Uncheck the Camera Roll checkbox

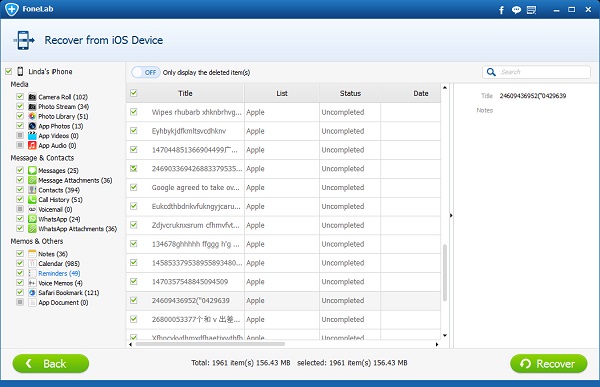(20, 96)
